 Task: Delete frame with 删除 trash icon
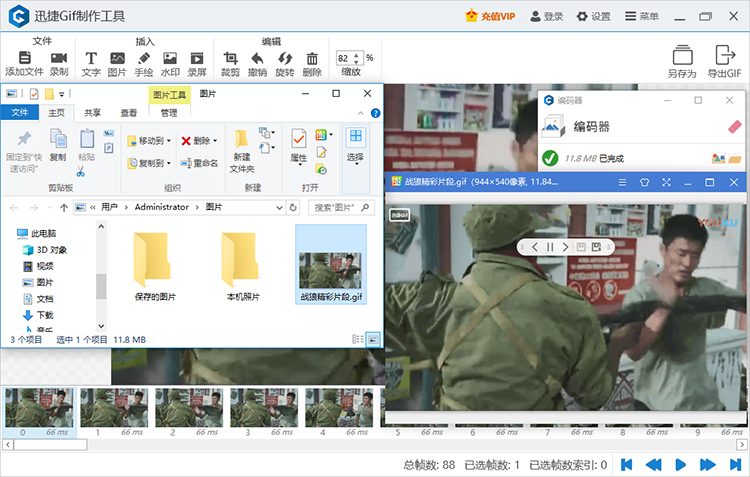[312, 58]
